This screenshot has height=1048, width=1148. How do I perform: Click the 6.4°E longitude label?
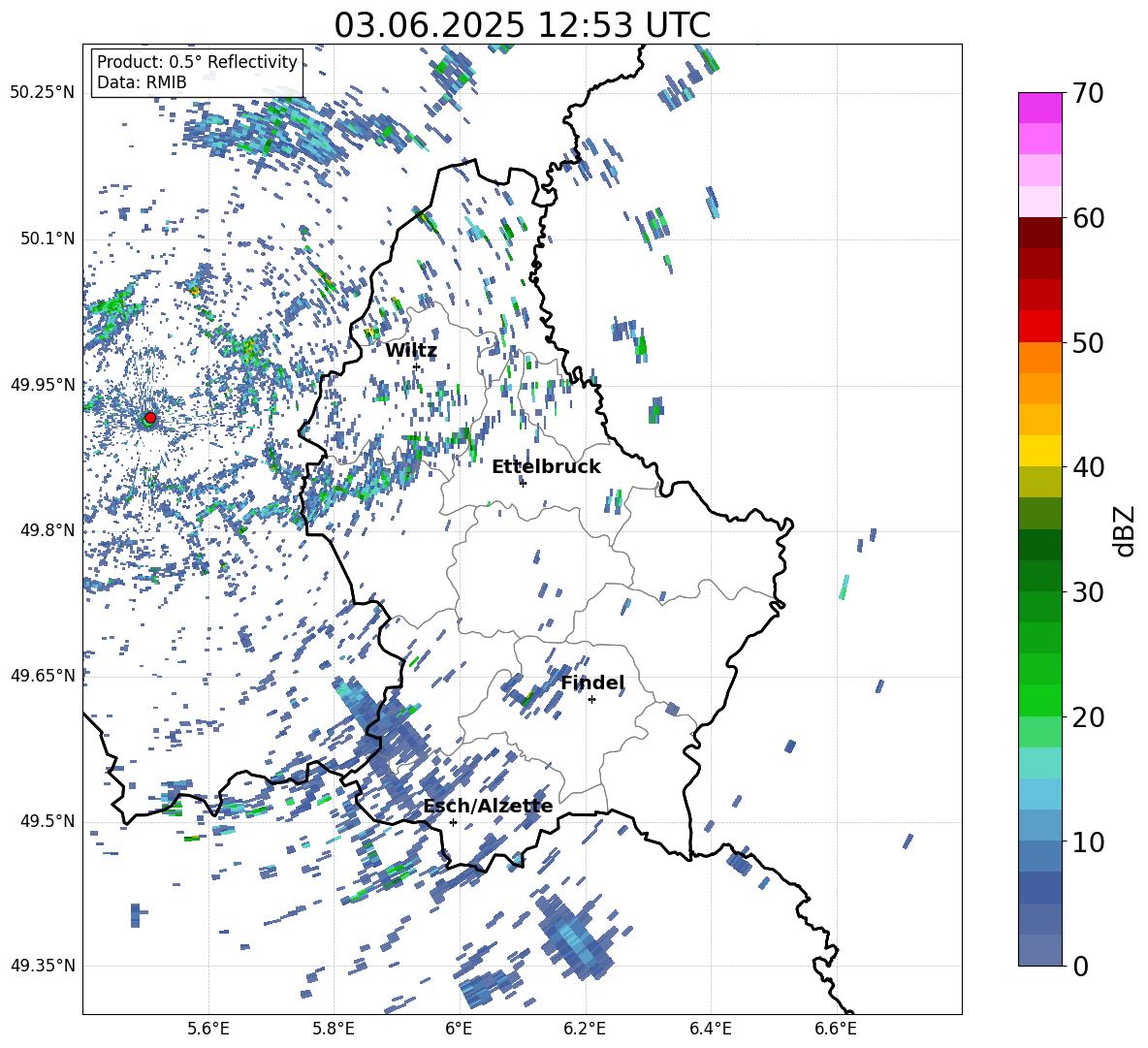710,1029
